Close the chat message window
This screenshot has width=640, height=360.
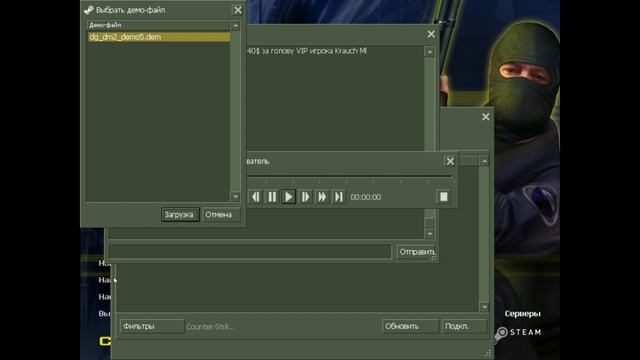click(x=431, y=34)
